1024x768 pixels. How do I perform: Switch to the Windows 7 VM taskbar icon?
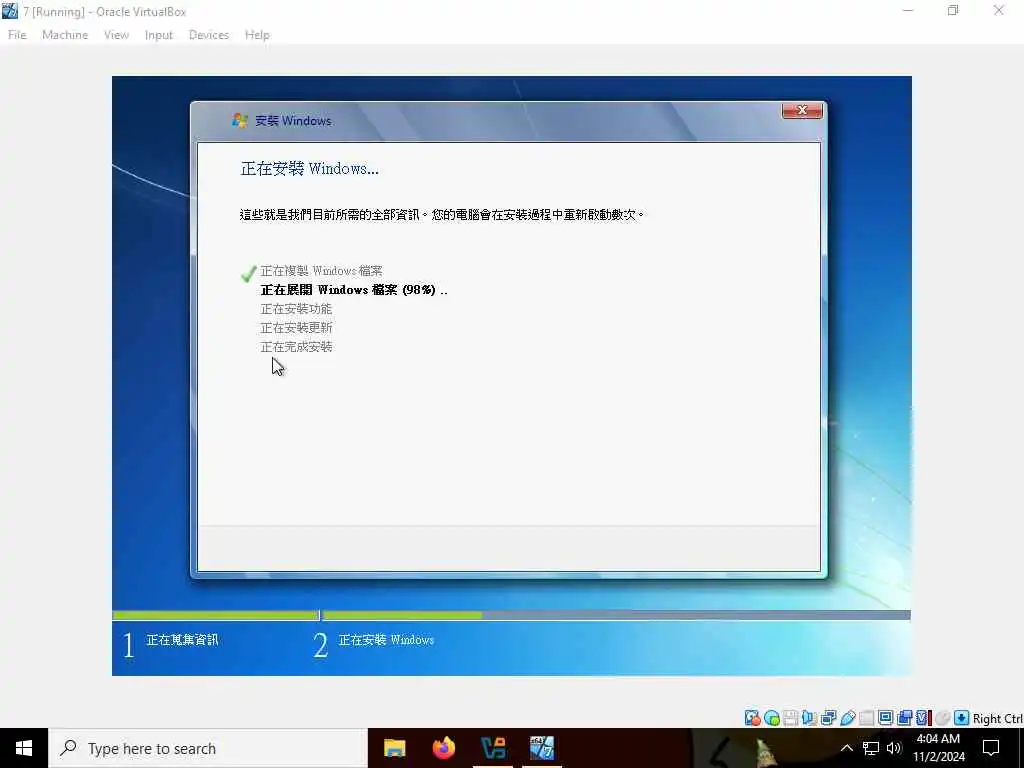coord(542,748)
